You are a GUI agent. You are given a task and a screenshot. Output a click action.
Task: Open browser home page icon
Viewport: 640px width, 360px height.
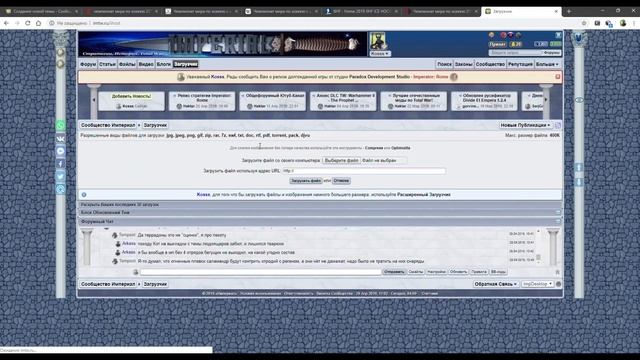38,23
